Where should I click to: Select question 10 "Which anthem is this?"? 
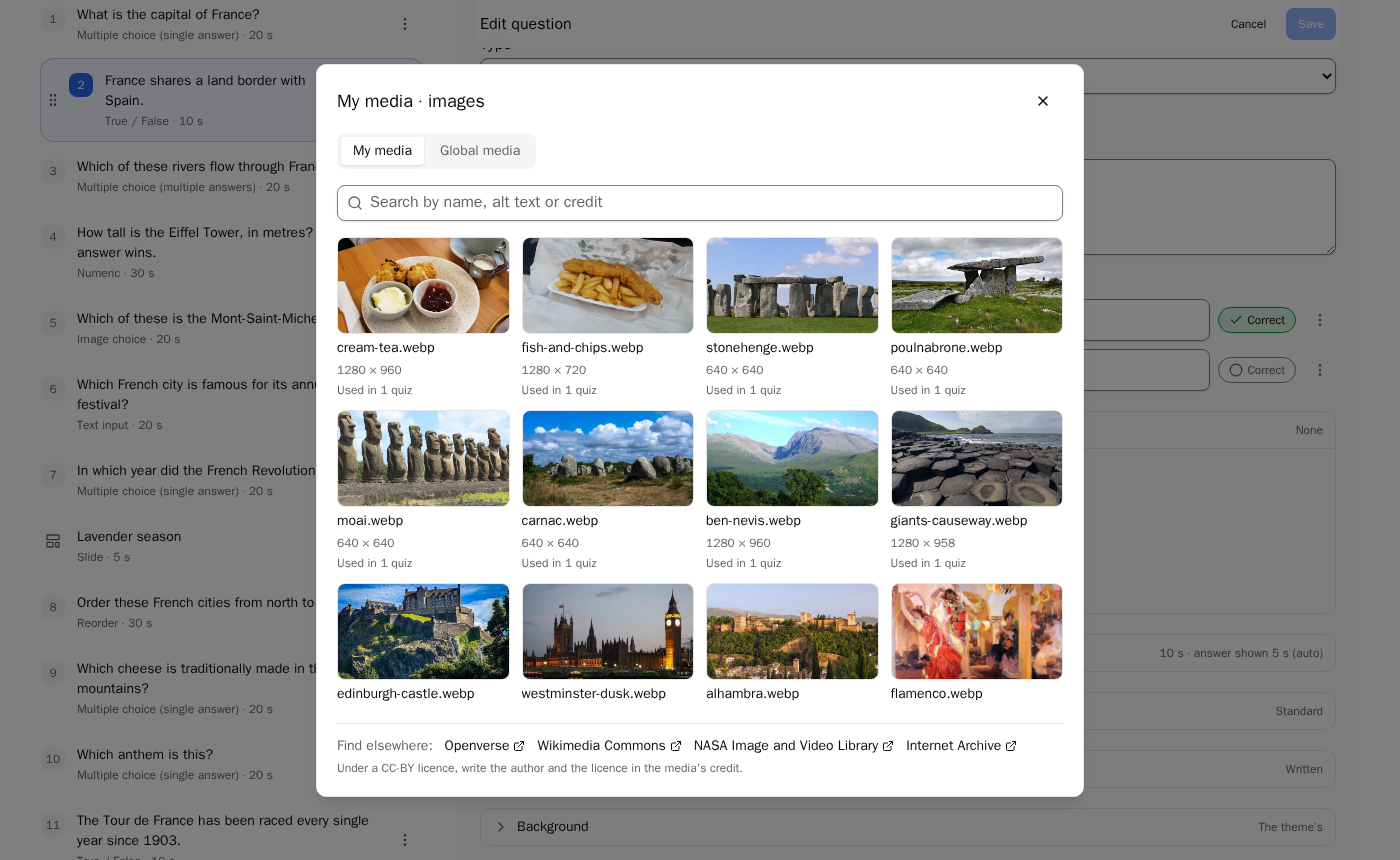coord(232,764)
